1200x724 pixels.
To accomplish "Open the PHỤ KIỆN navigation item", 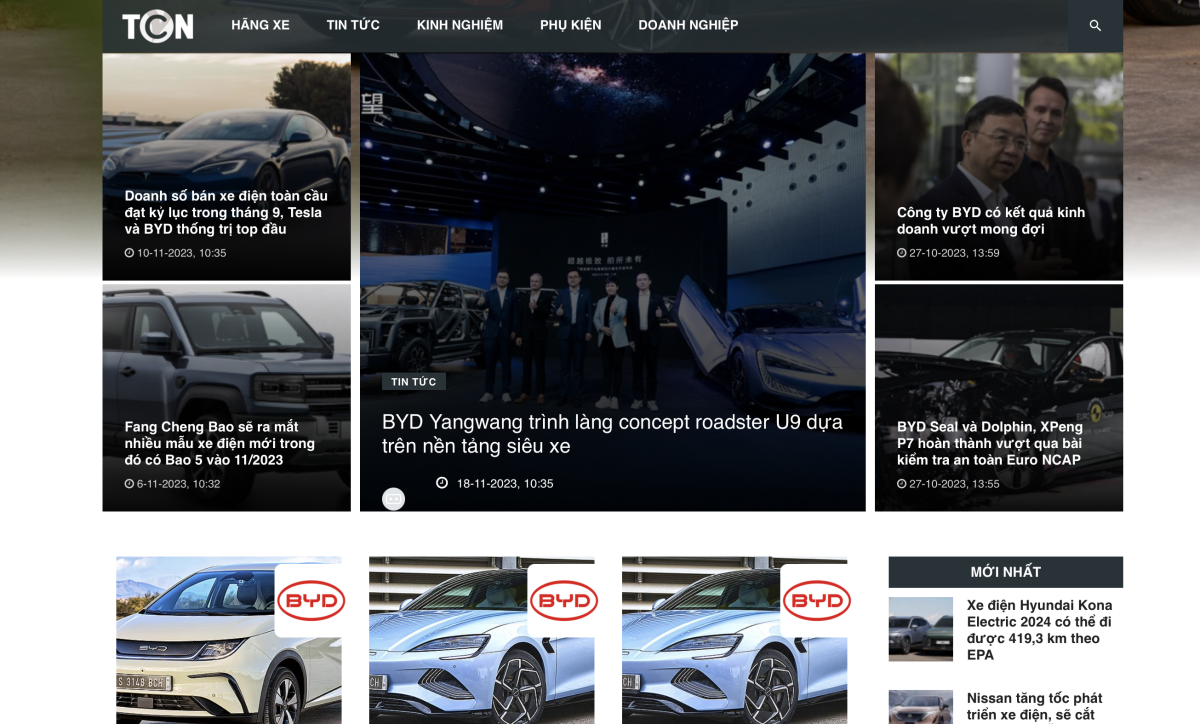I will (x=571, y=25).
